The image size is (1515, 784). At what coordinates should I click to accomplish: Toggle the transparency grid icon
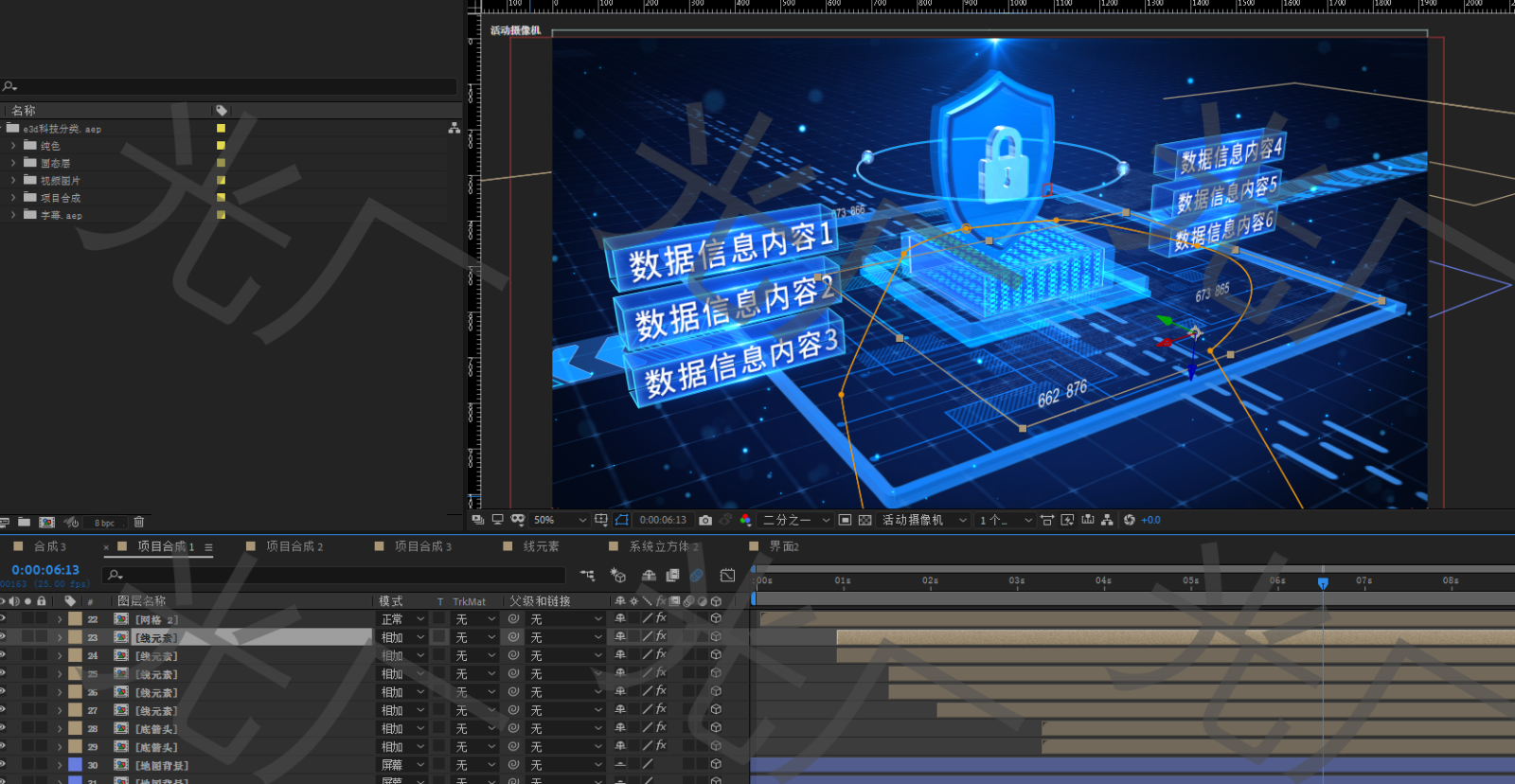[864, 520]
